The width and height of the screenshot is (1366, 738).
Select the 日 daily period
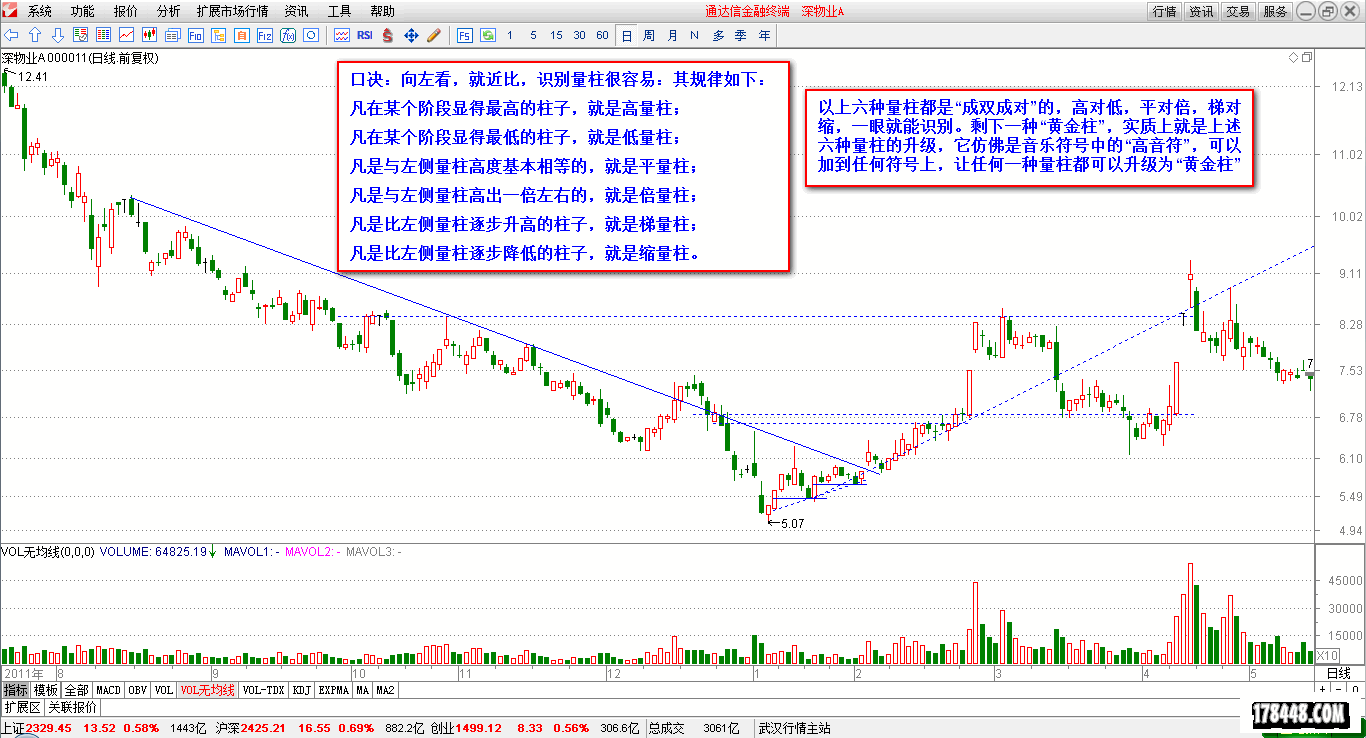pyautogui.click(x=626, y=35)
